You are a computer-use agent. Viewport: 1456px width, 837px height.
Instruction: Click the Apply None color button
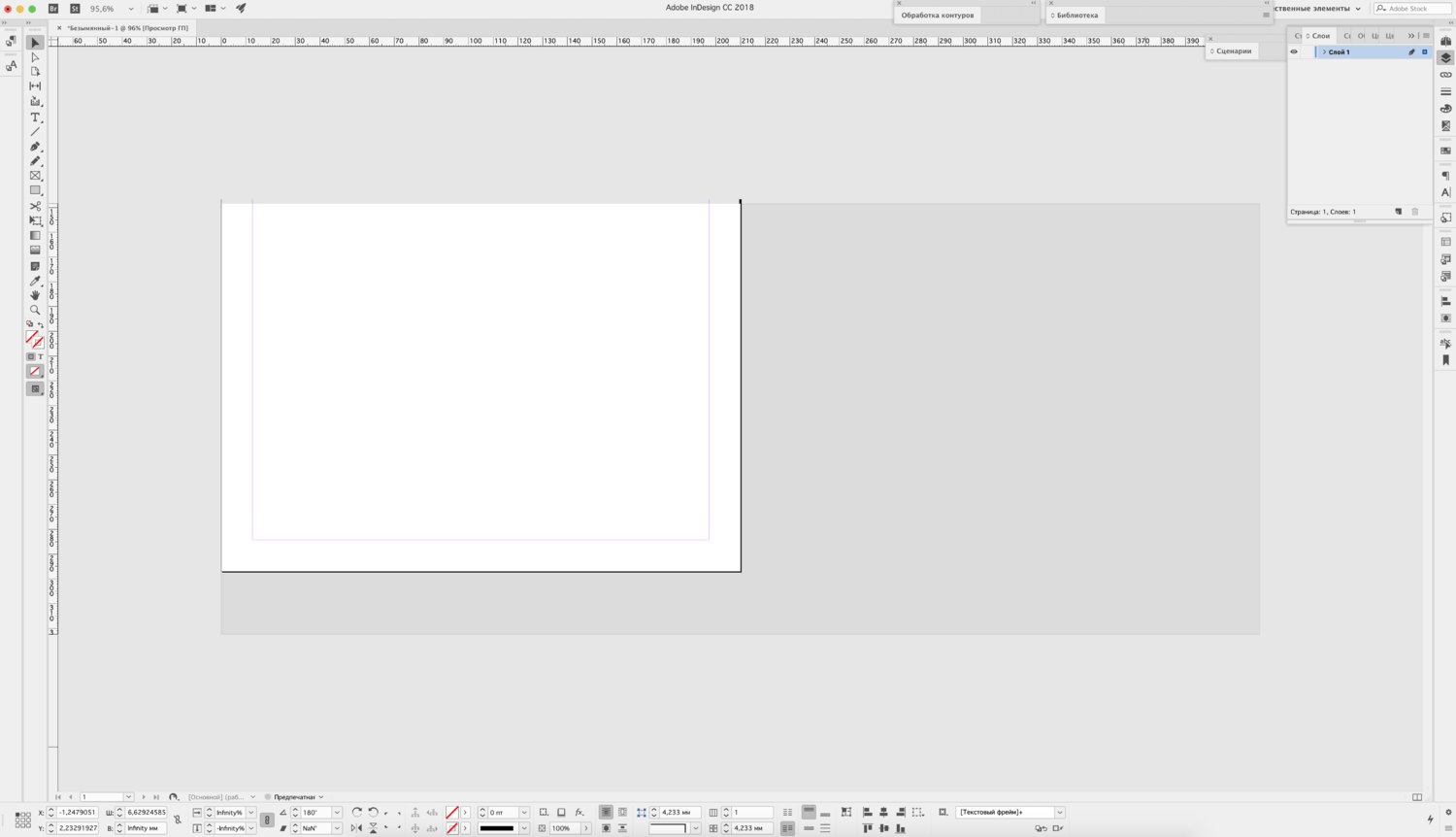pos(35,371)
